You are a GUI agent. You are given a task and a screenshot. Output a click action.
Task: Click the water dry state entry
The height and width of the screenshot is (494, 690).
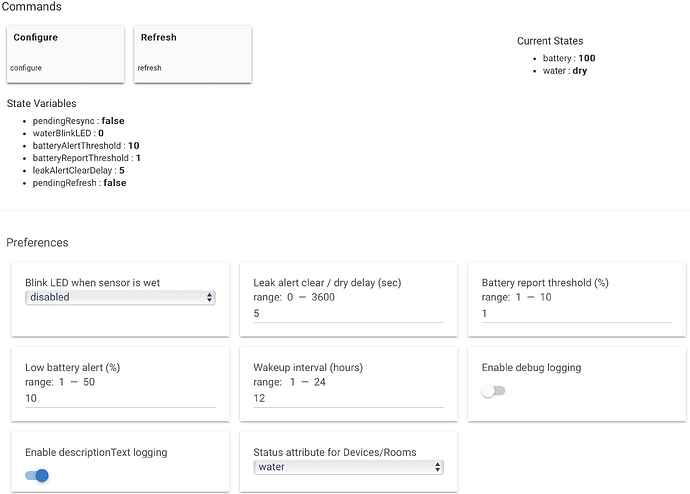coord(565,71)
